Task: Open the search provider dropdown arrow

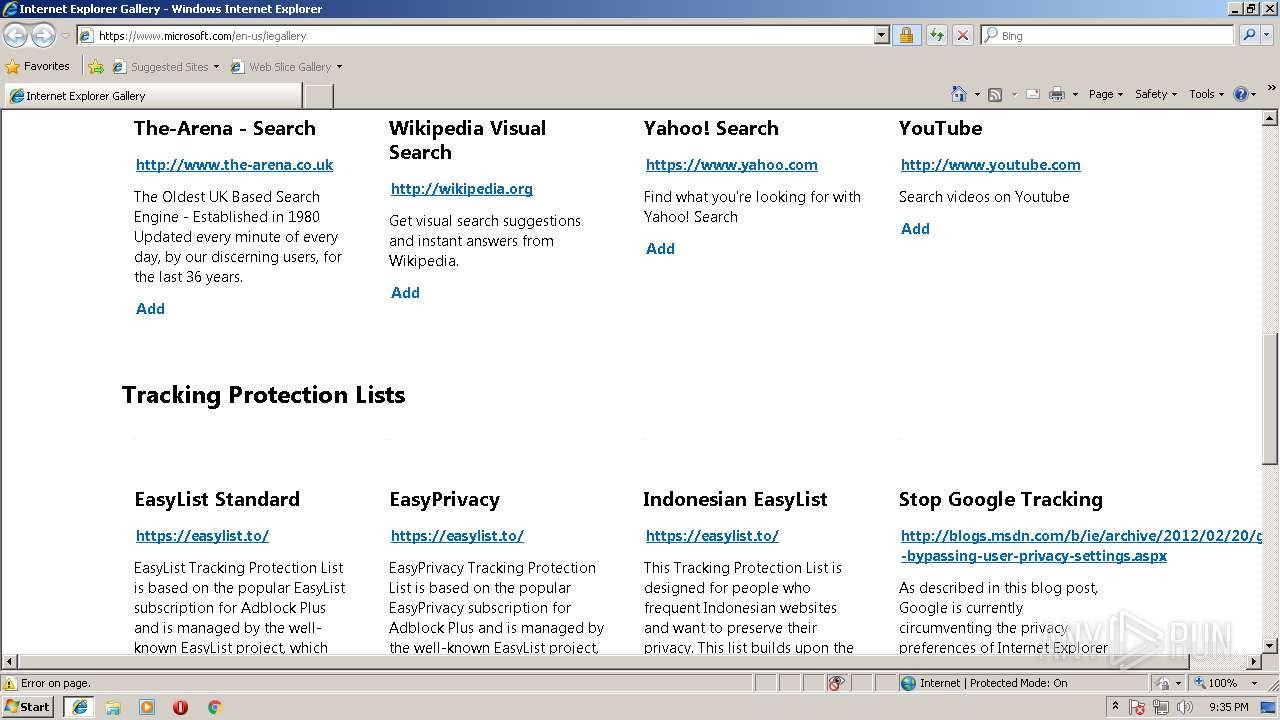Action: [x=1269, y=35]
